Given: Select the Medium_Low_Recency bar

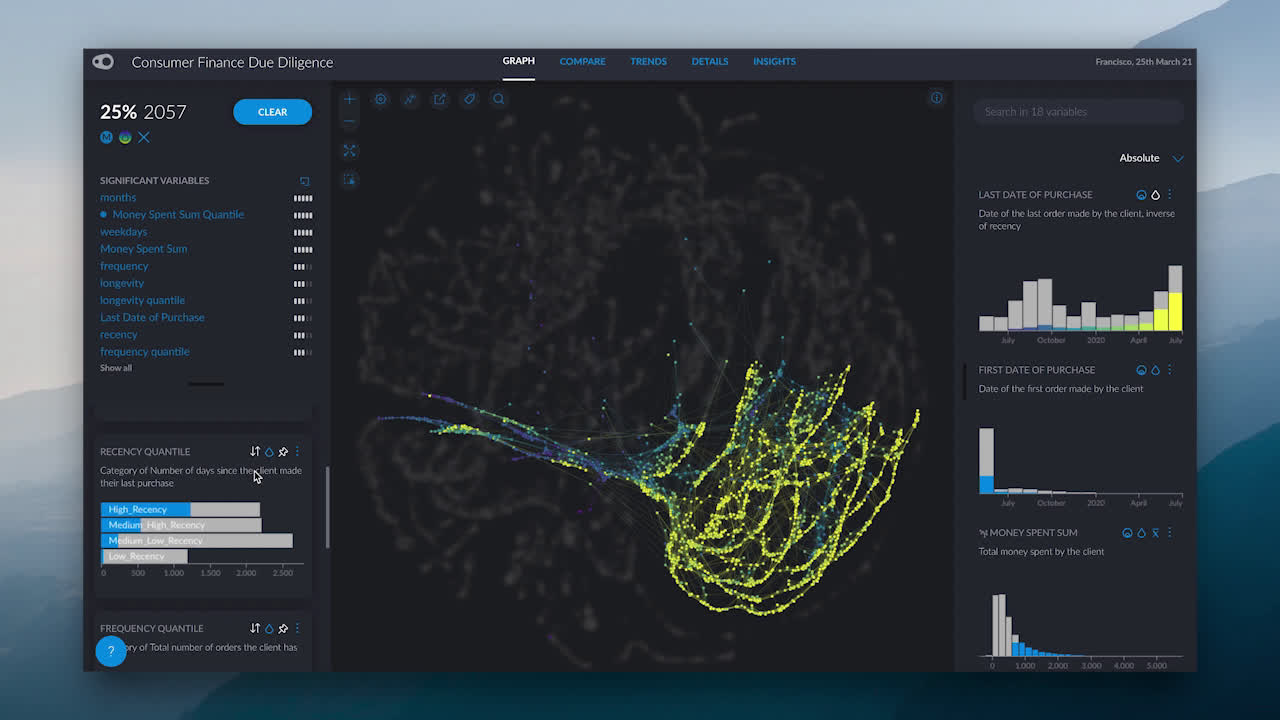Looking at the screenshot, I should pos(197,541).
